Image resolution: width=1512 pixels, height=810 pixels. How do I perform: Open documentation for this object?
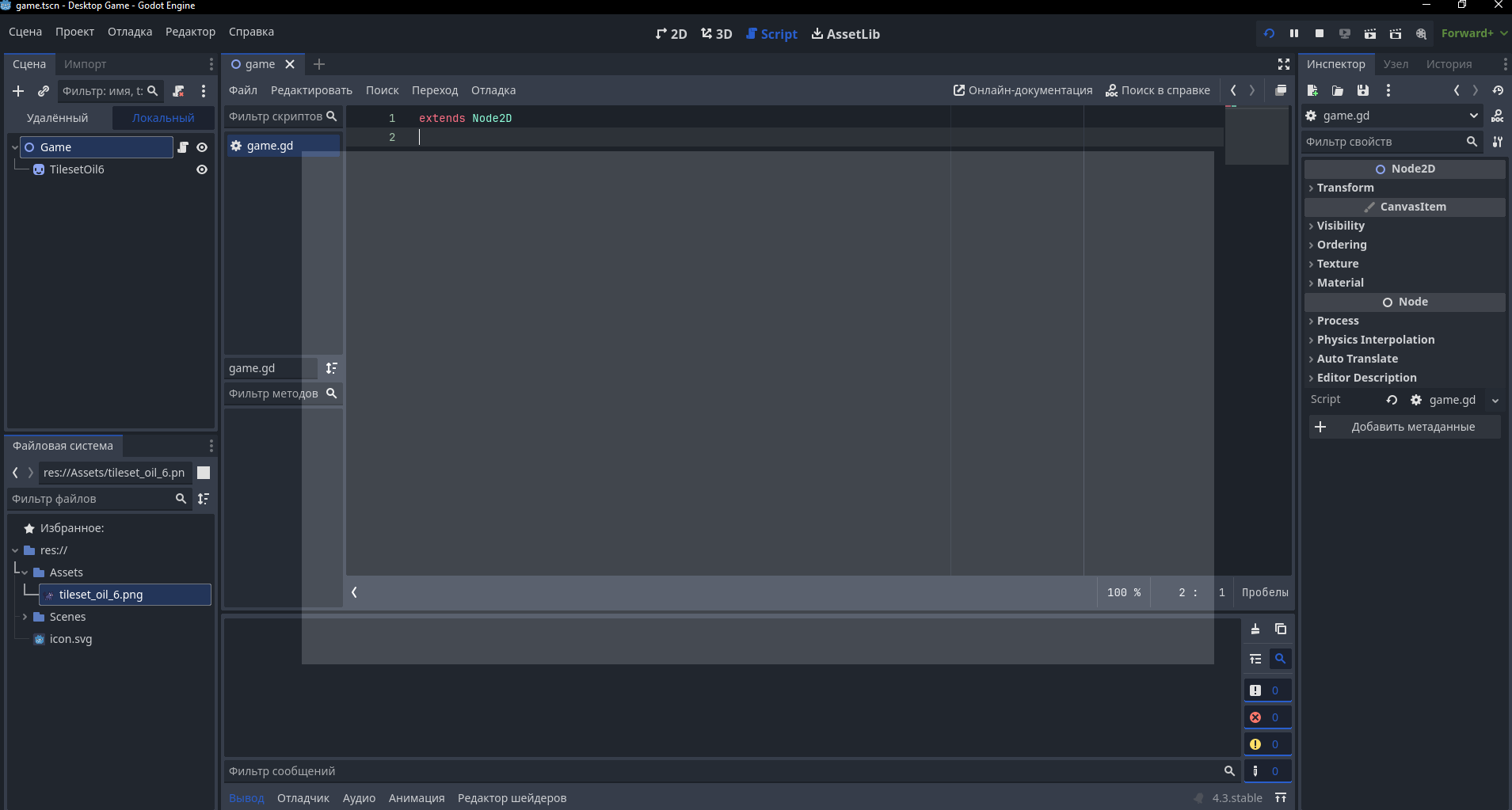[x=1498, y=116]
